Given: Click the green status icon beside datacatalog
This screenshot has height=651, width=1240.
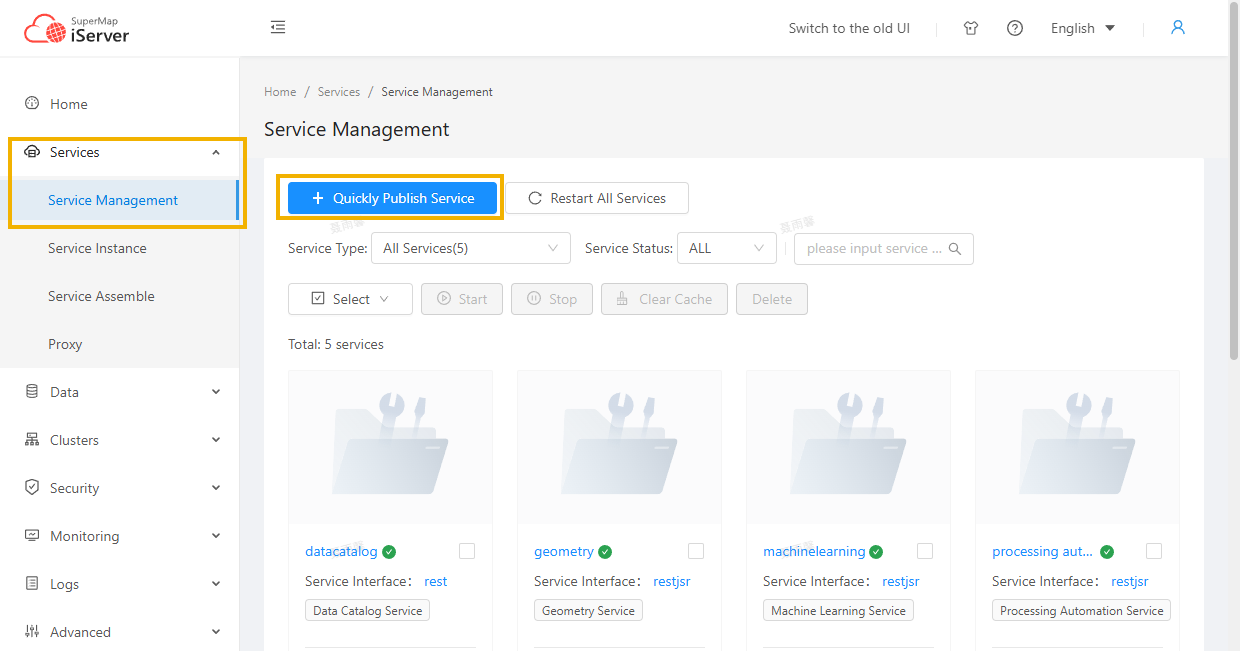Looking at the screenshot, I should 389,552.
